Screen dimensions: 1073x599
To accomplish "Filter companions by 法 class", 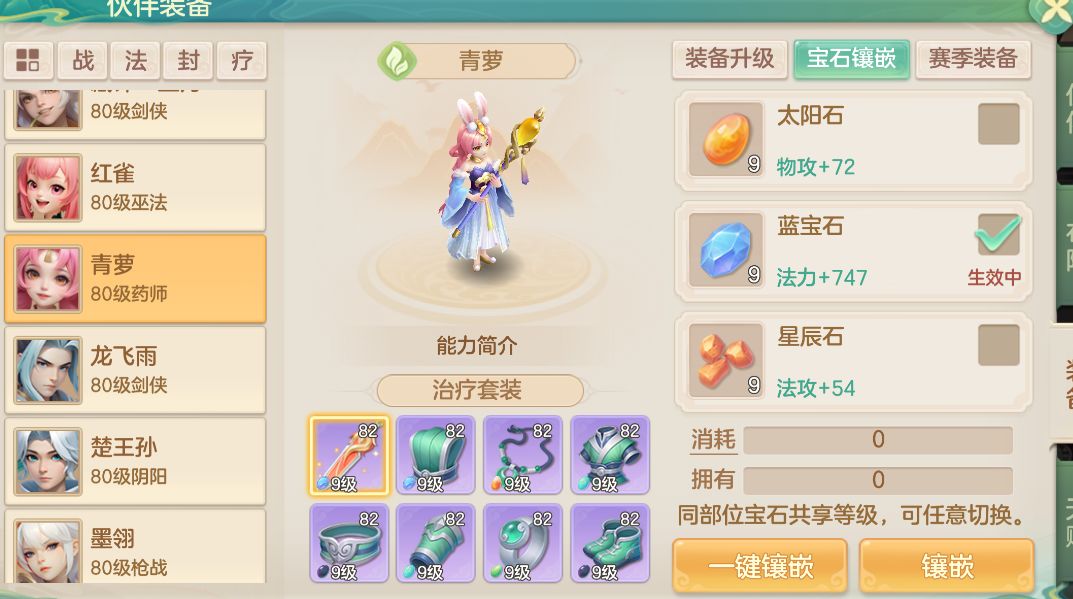I will [135, 60].
